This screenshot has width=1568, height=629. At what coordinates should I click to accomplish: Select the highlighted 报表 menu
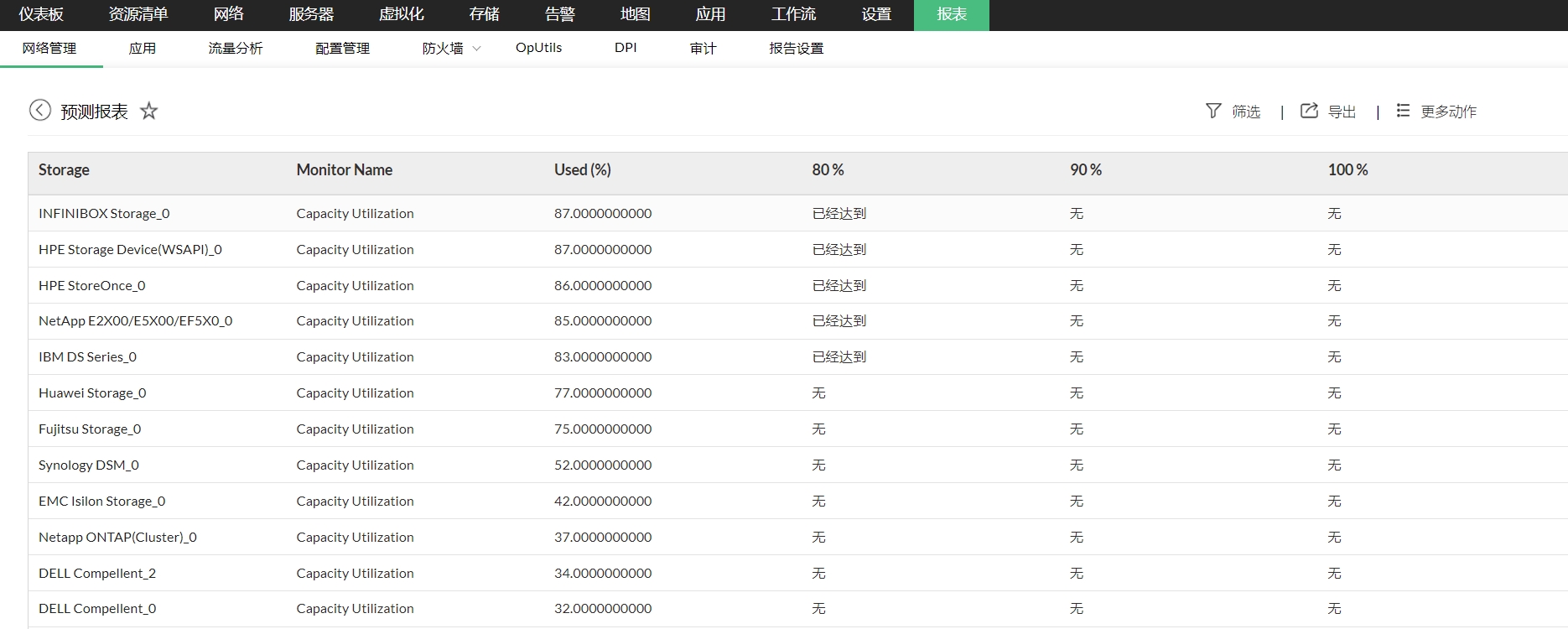click(x=952, y=15)
